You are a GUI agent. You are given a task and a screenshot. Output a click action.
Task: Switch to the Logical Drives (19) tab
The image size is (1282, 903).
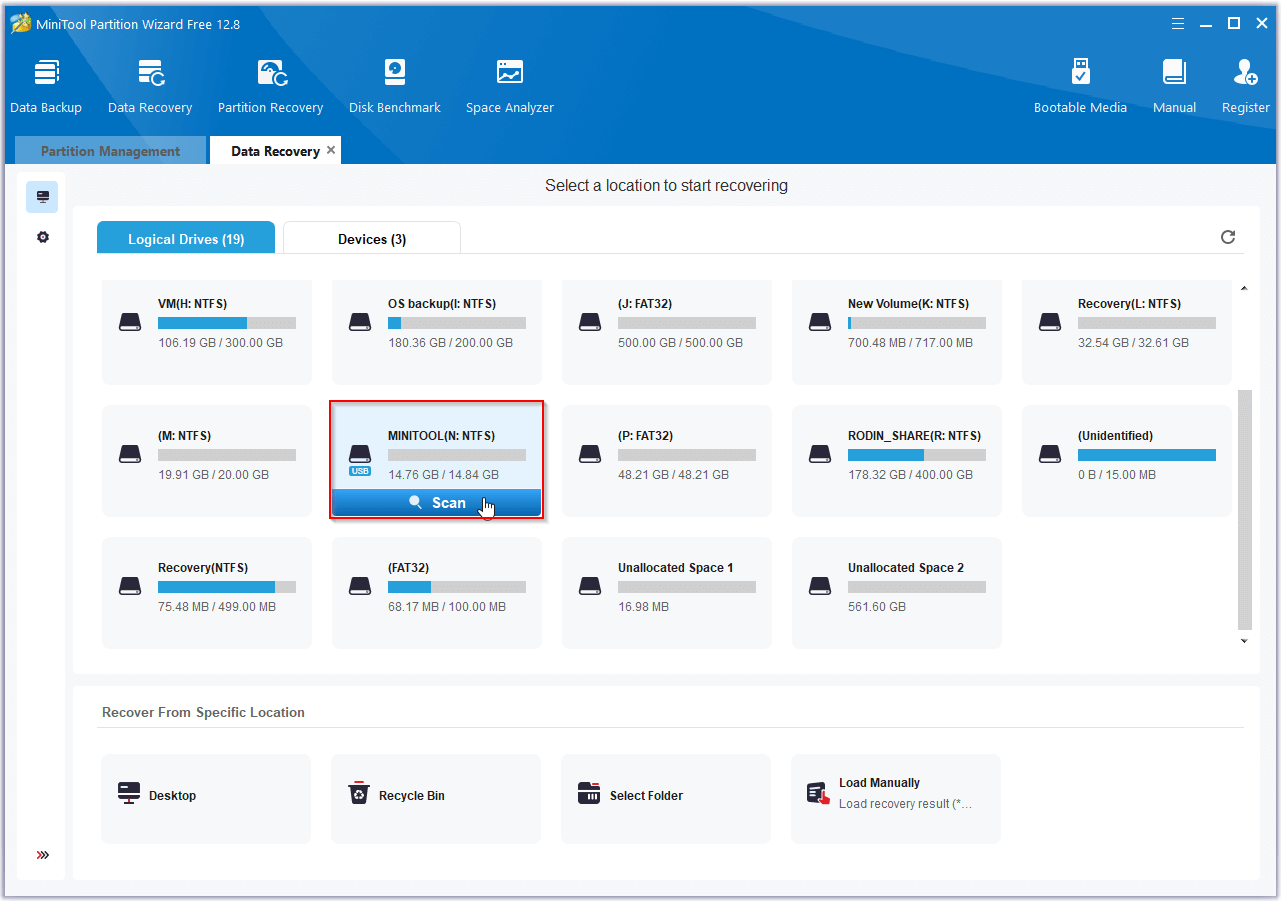[x=186, y=238]
